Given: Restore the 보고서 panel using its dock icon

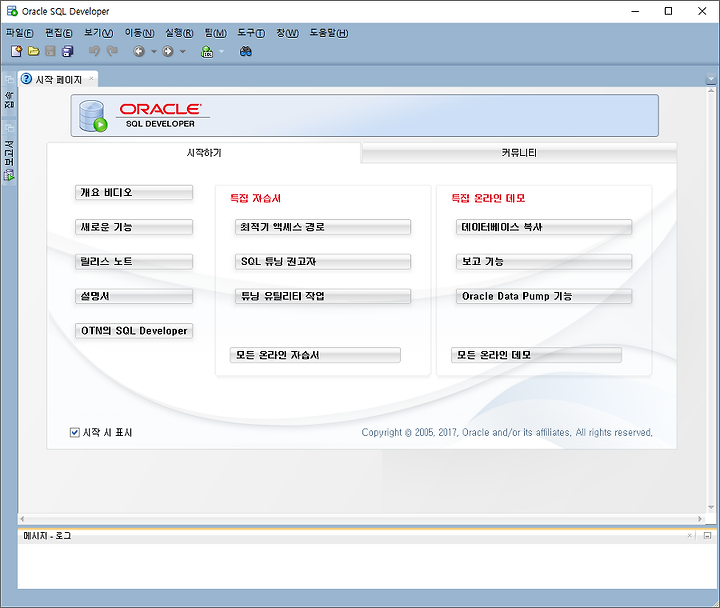Looking at the screenshot, I should coord(9,128).
